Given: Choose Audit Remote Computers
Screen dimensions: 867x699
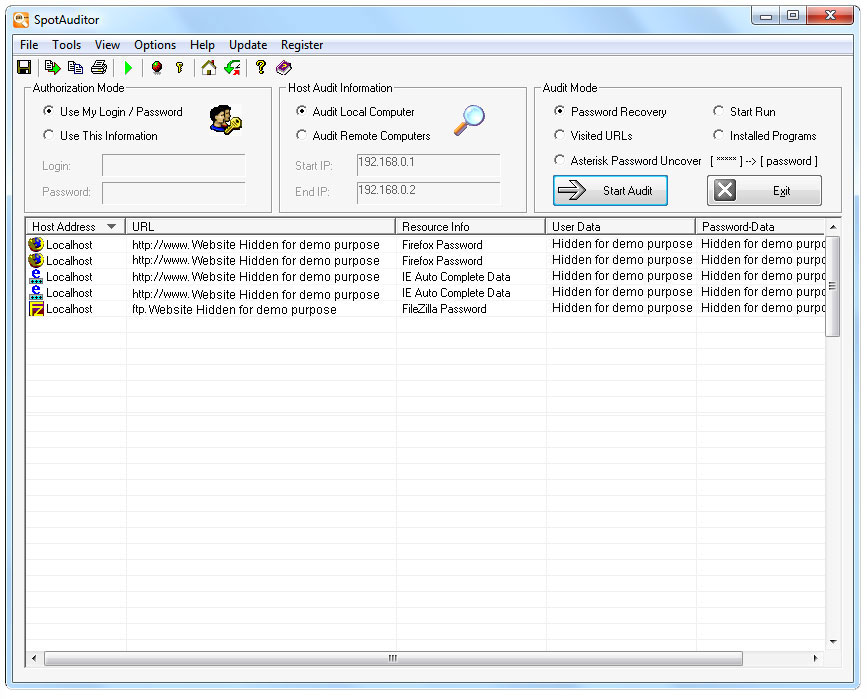Looking at the screenshot, I should click(x=303, y=136).
